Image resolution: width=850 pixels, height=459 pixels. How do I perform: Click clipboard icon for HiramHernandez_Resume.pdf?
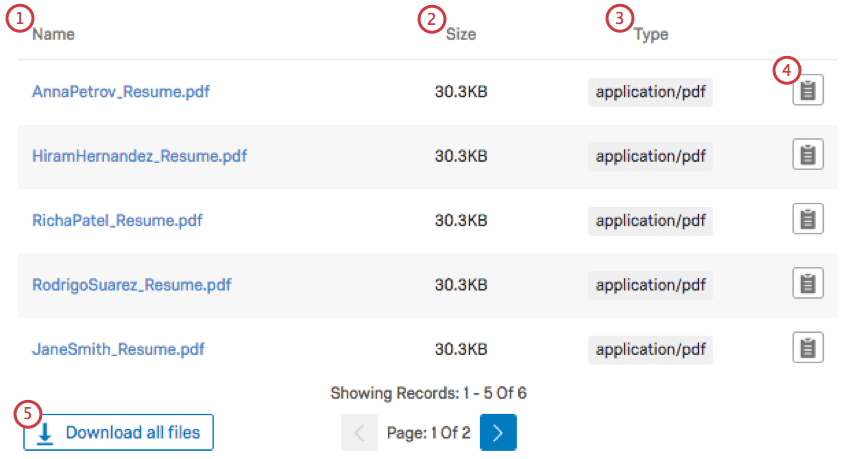coord(808,156)
